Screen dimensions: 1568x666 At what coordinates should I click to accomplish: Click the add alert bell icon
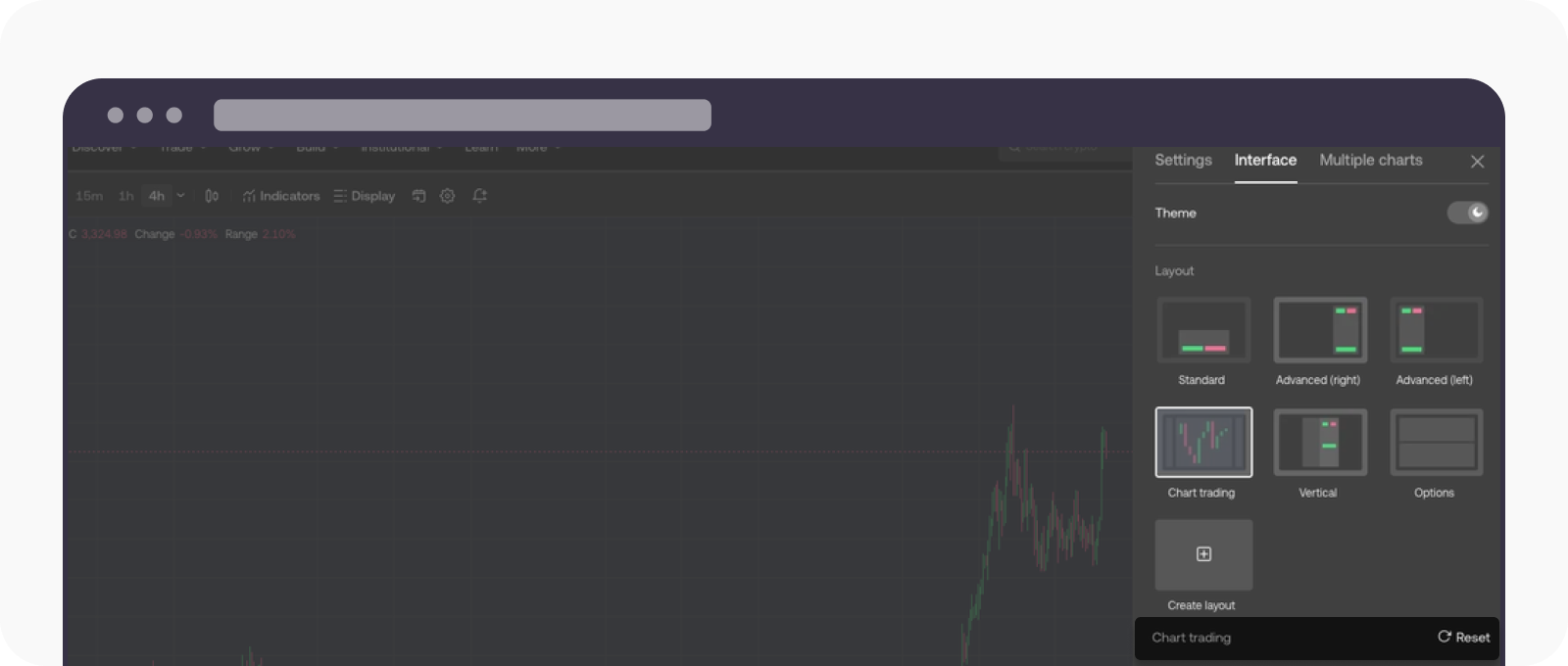pos(479,196)
